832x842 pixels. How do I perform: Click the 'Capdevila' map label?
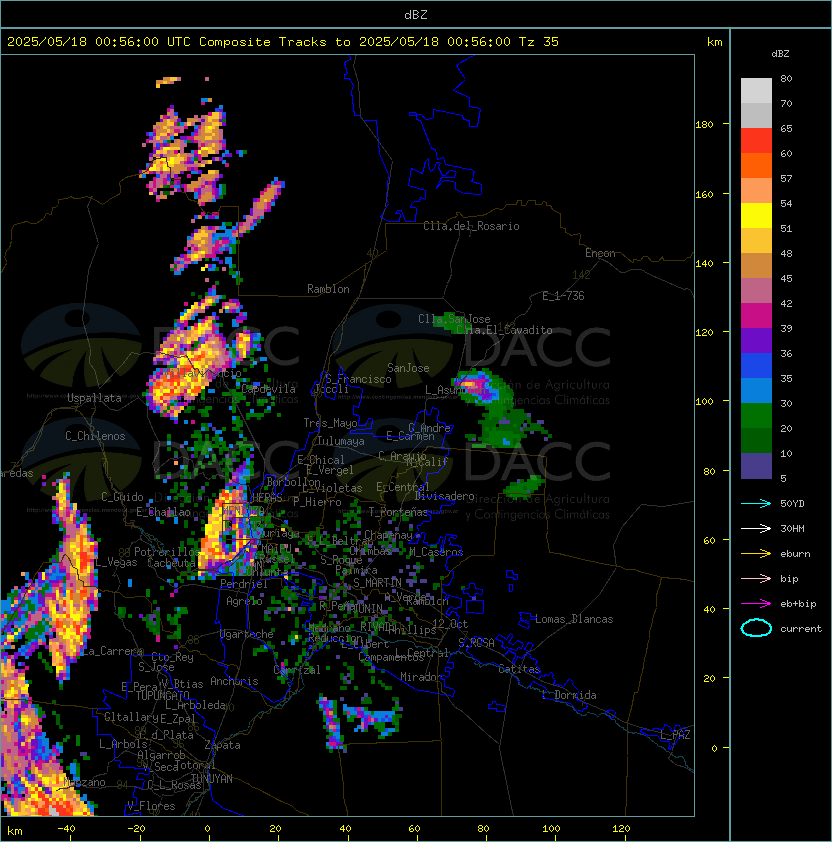click(x=269, y=389)
